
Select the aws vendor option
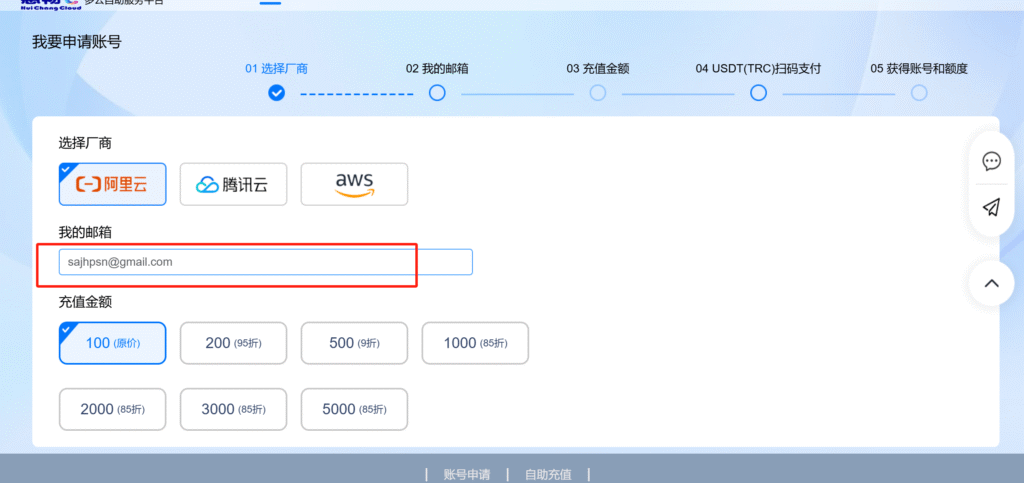(354, 184)
